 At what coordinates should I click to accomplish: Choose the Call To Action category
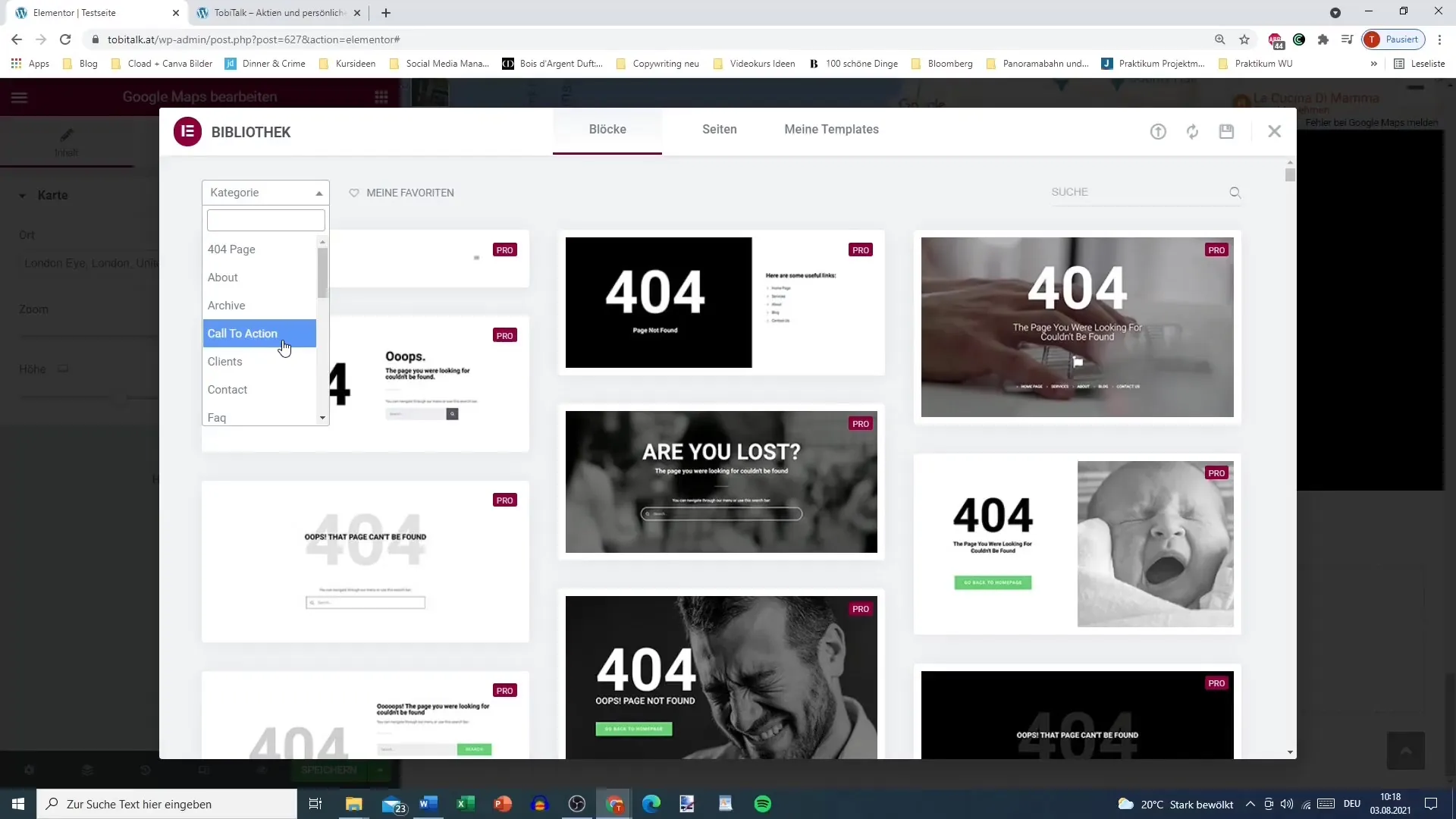pos(259,334)
